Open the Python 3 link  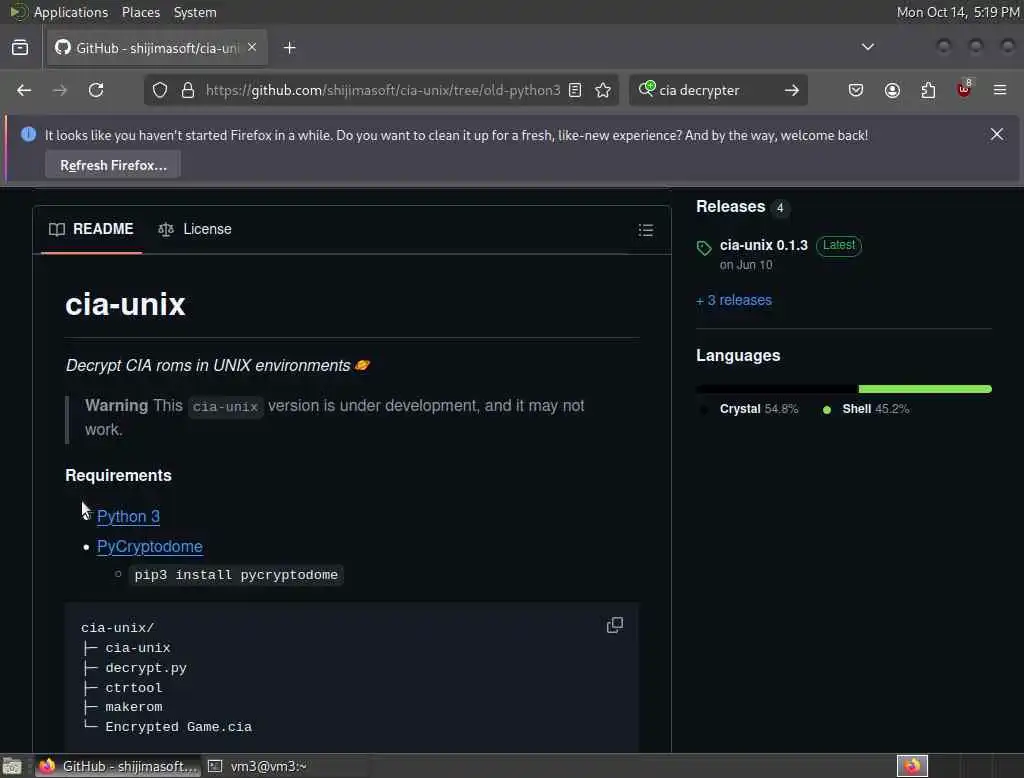click(128, 516)
